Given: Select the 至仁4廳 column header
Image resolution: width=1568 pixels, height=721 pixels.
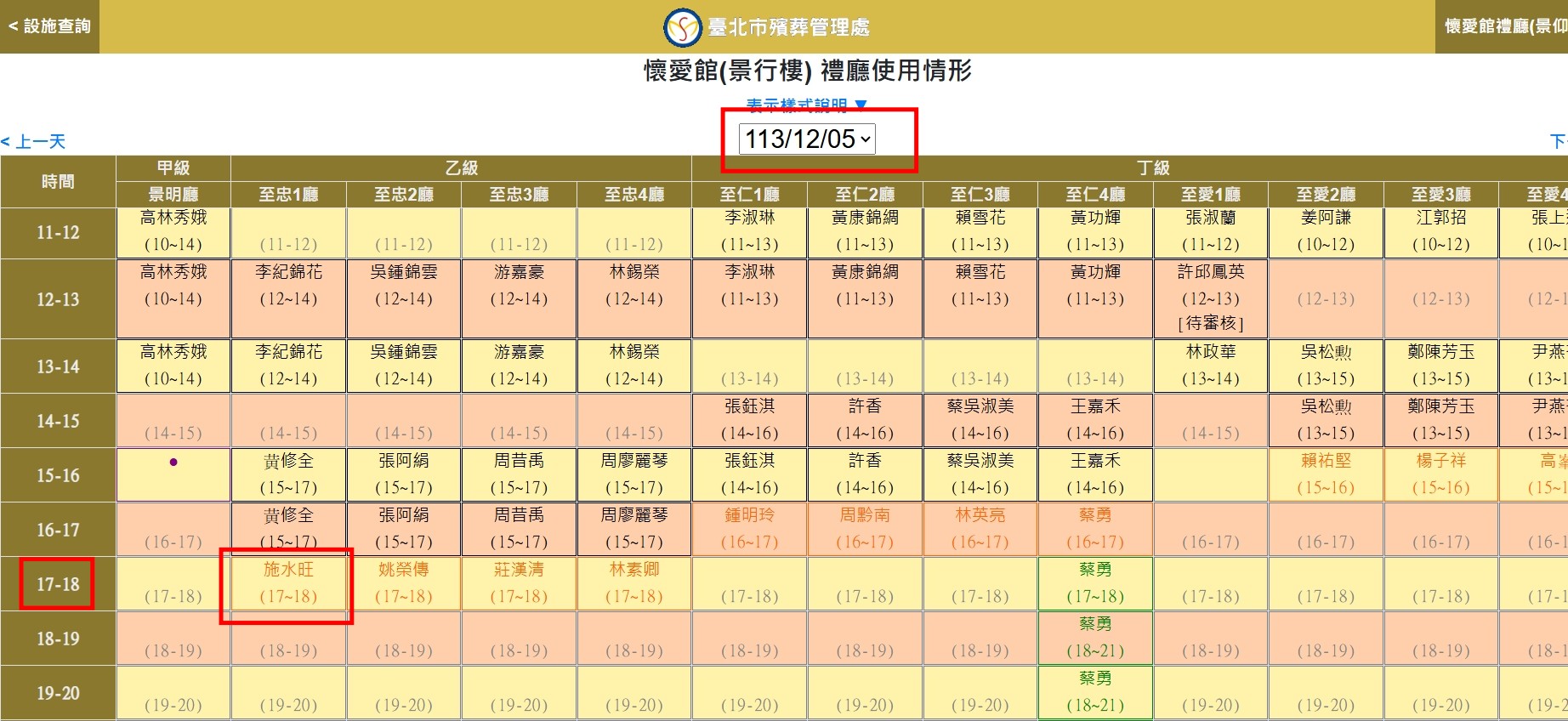Looking at the screenshot, I should coord(1095,195).
